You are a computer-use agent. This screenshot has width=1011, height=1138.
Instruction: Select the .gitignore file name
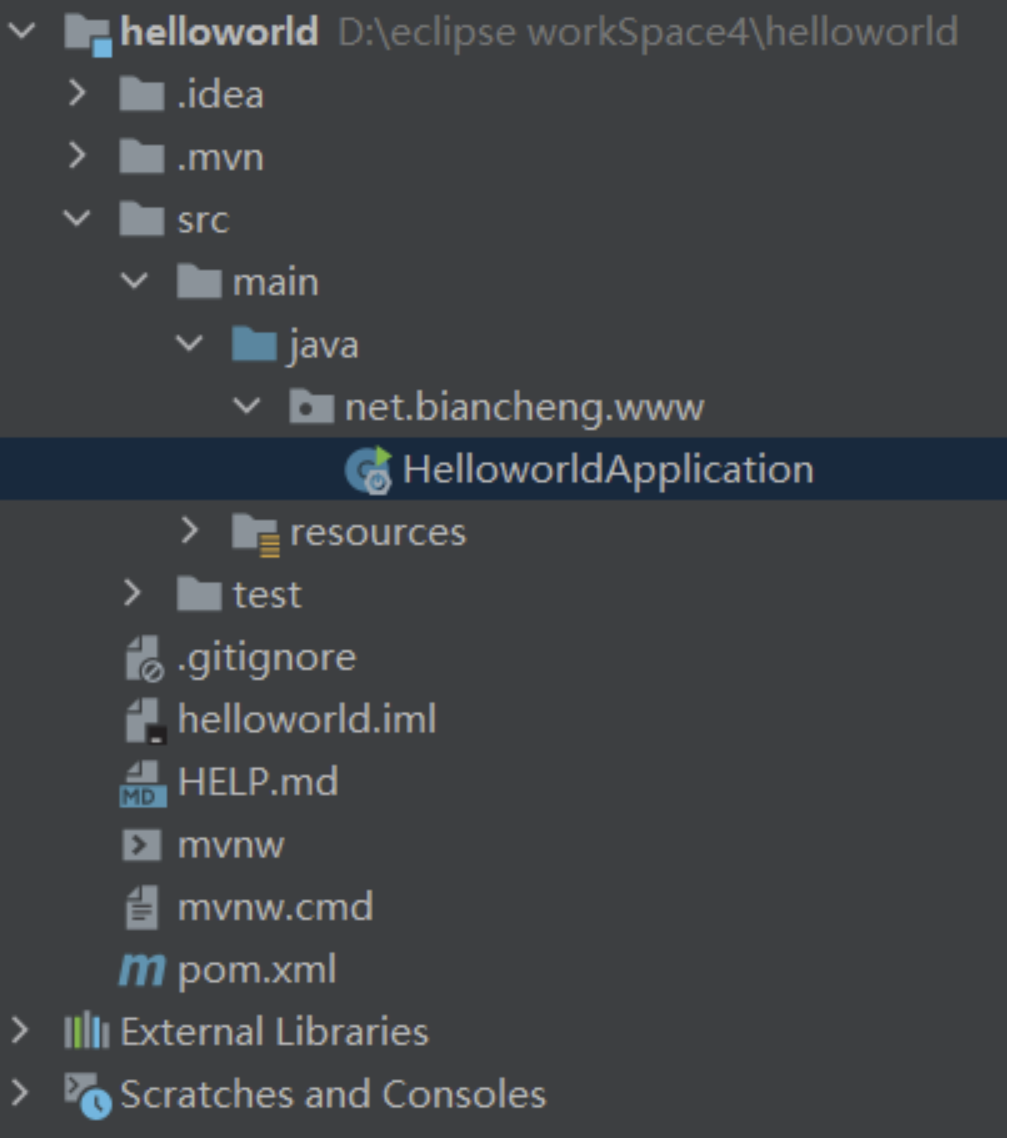(267, 659)
